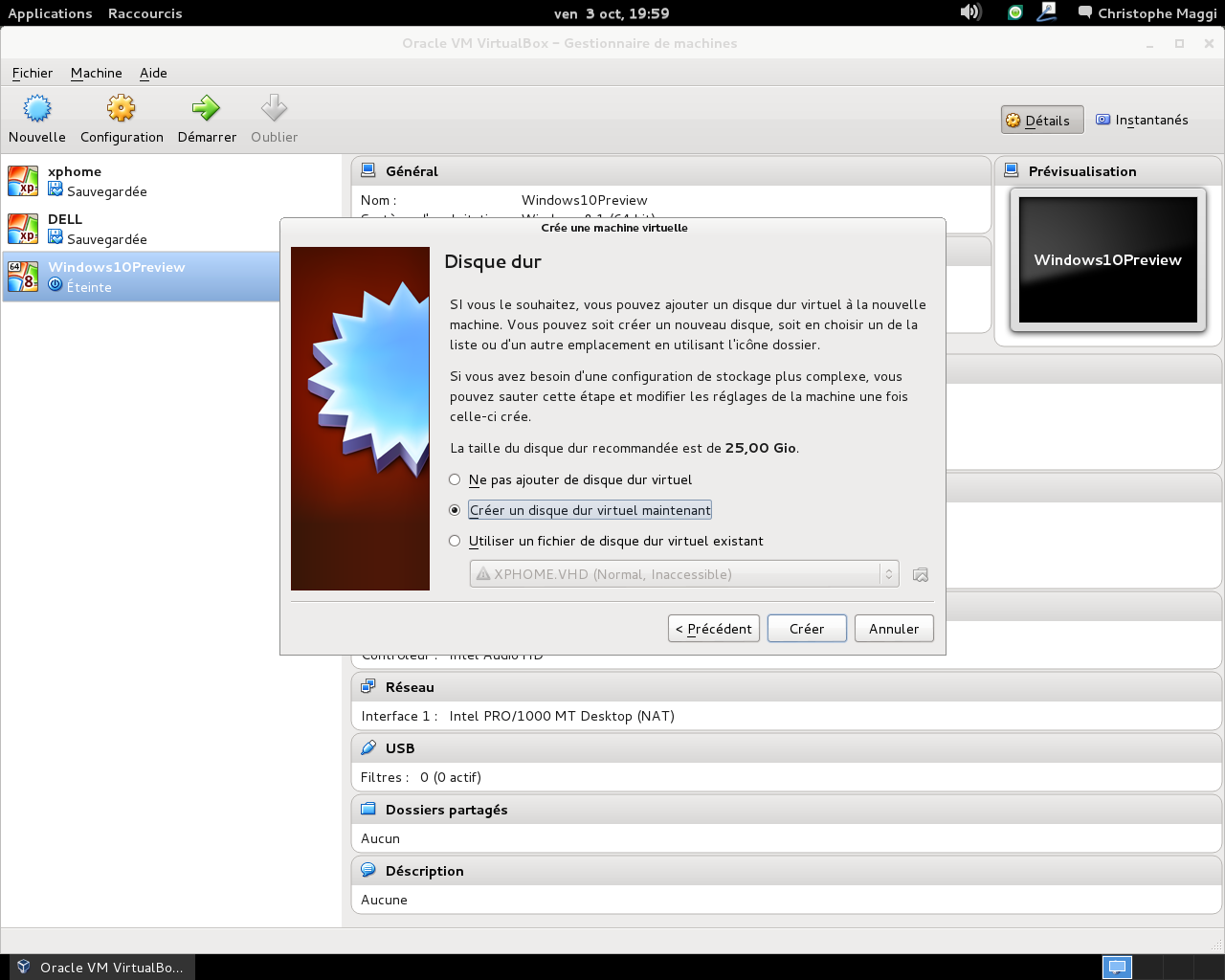
Task: Click the network tray icon in the top panel
Action: (x=1047, y=12)
